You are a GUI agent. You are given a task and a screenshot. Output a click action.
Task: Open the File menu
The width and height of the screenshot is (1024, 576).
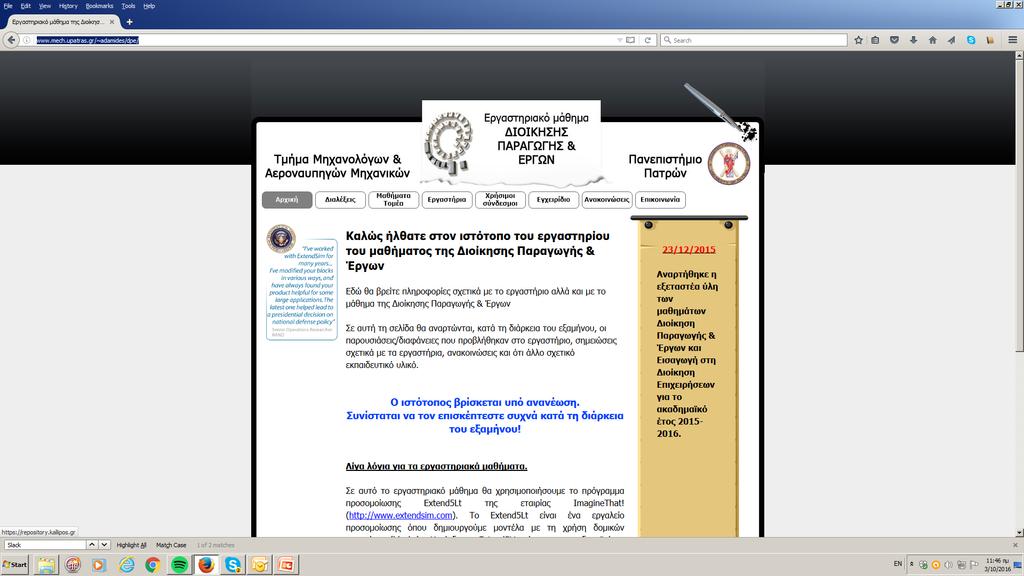8,6
